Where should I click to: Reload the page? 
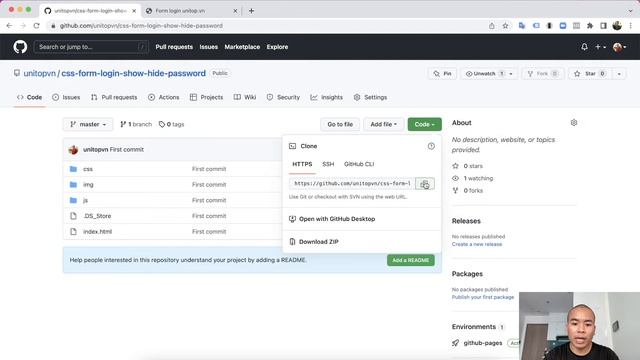36,26
